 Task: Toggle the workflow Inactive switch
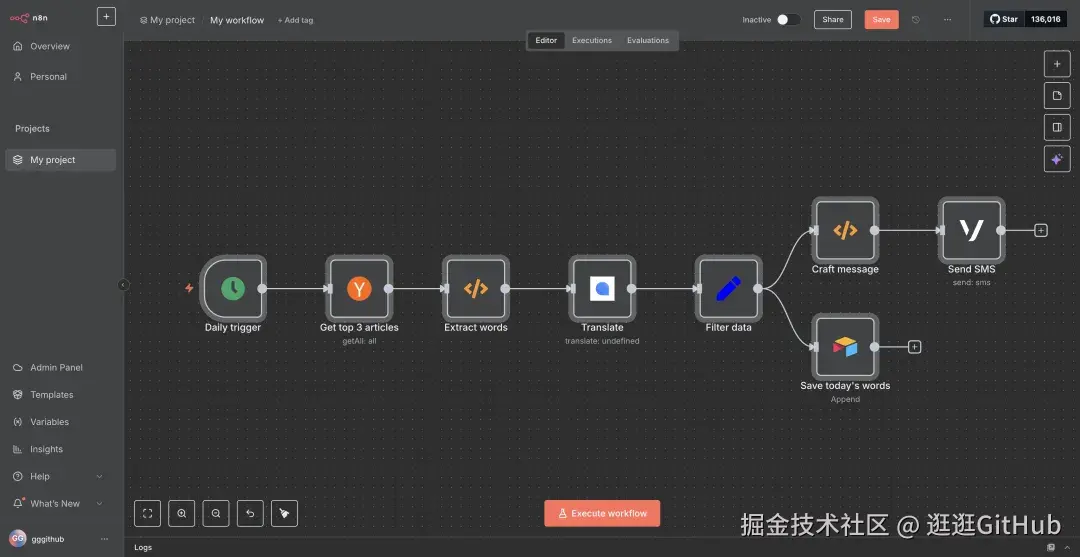click(x=789, y=20)
